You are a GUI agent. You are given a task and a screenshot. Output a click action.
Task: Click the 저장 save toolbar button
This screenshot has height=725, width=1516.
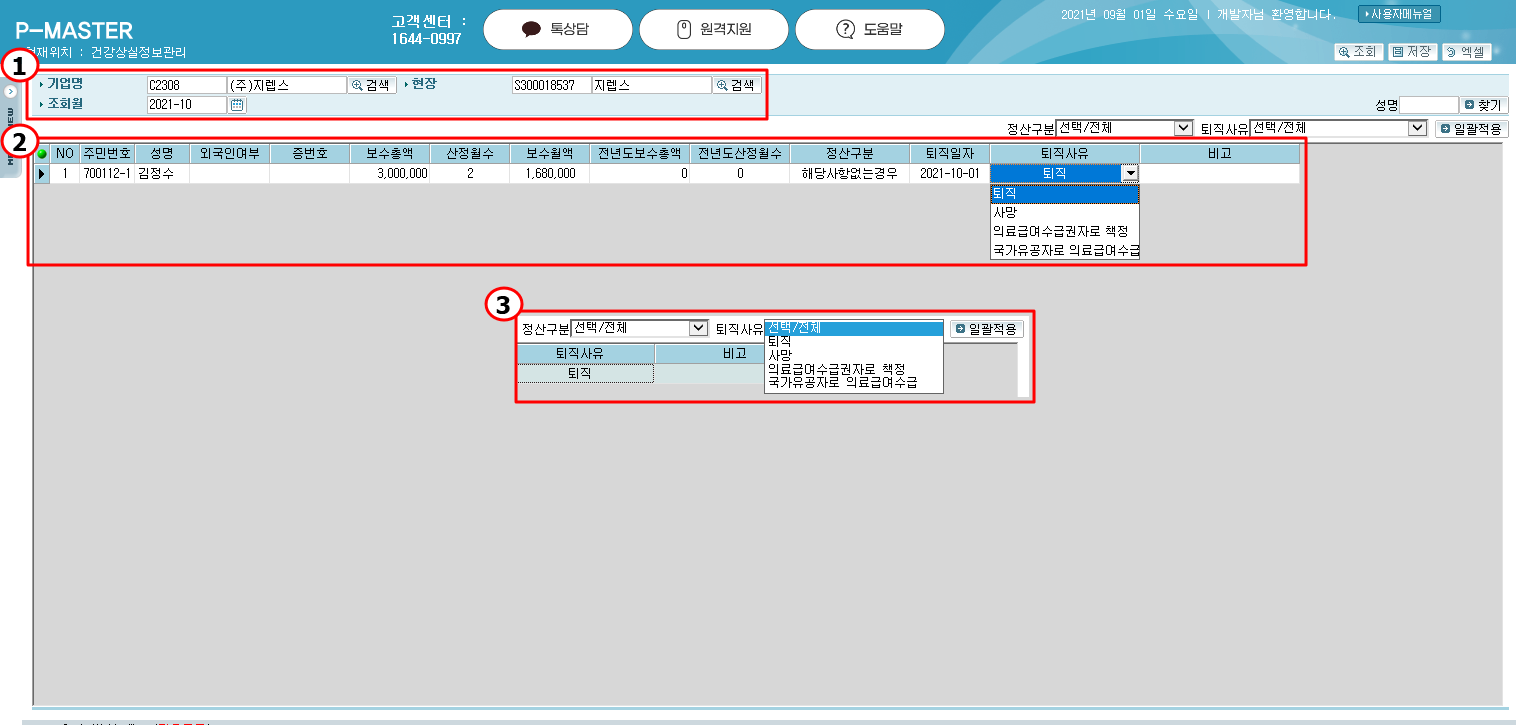(1411, 52)
